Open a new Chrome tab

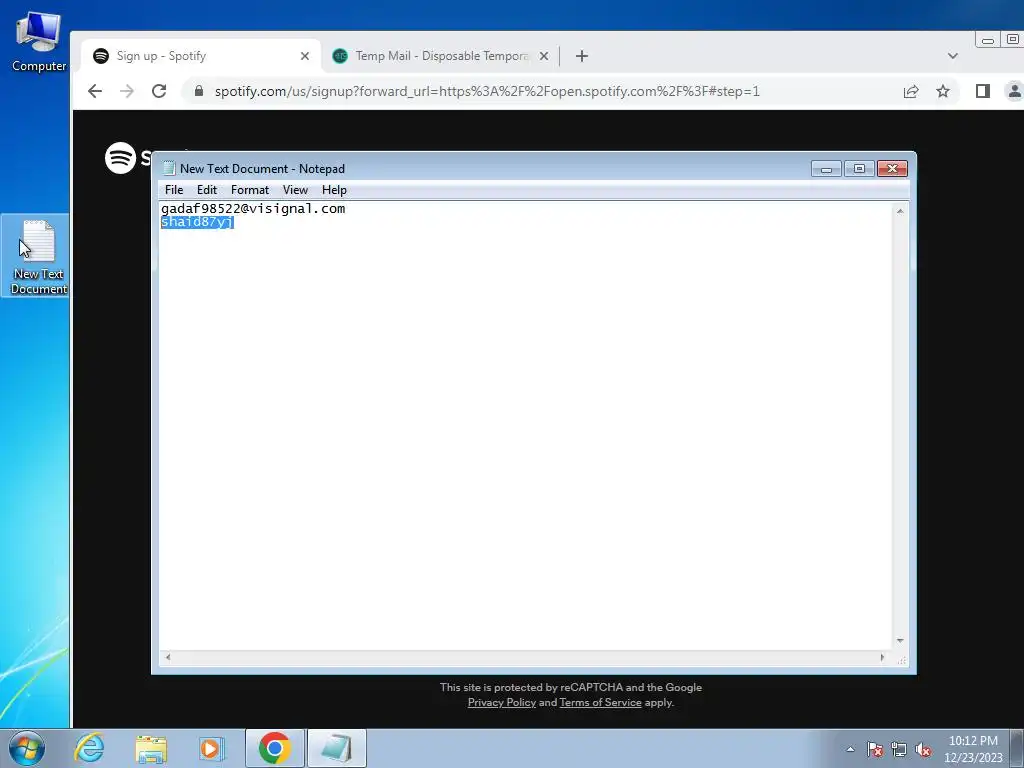pyautogui.click(x=581, y=56)
